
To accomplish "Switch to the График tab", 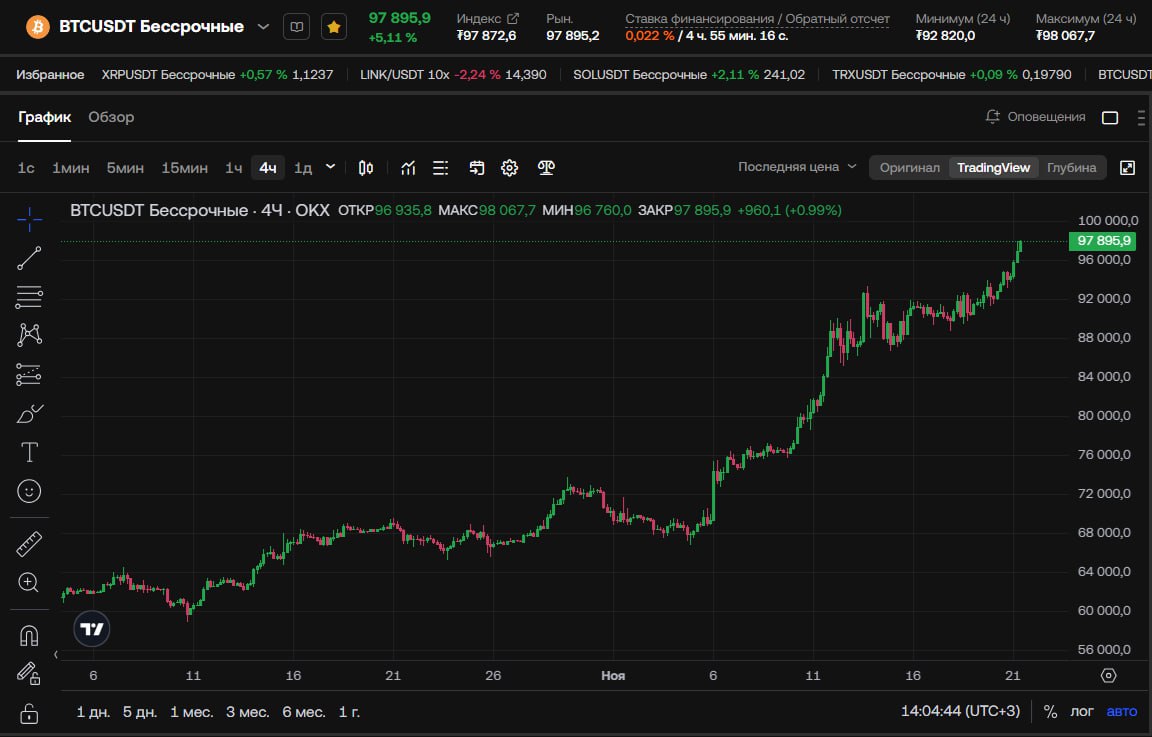I will pyautogui.click(x=45, y=117).
